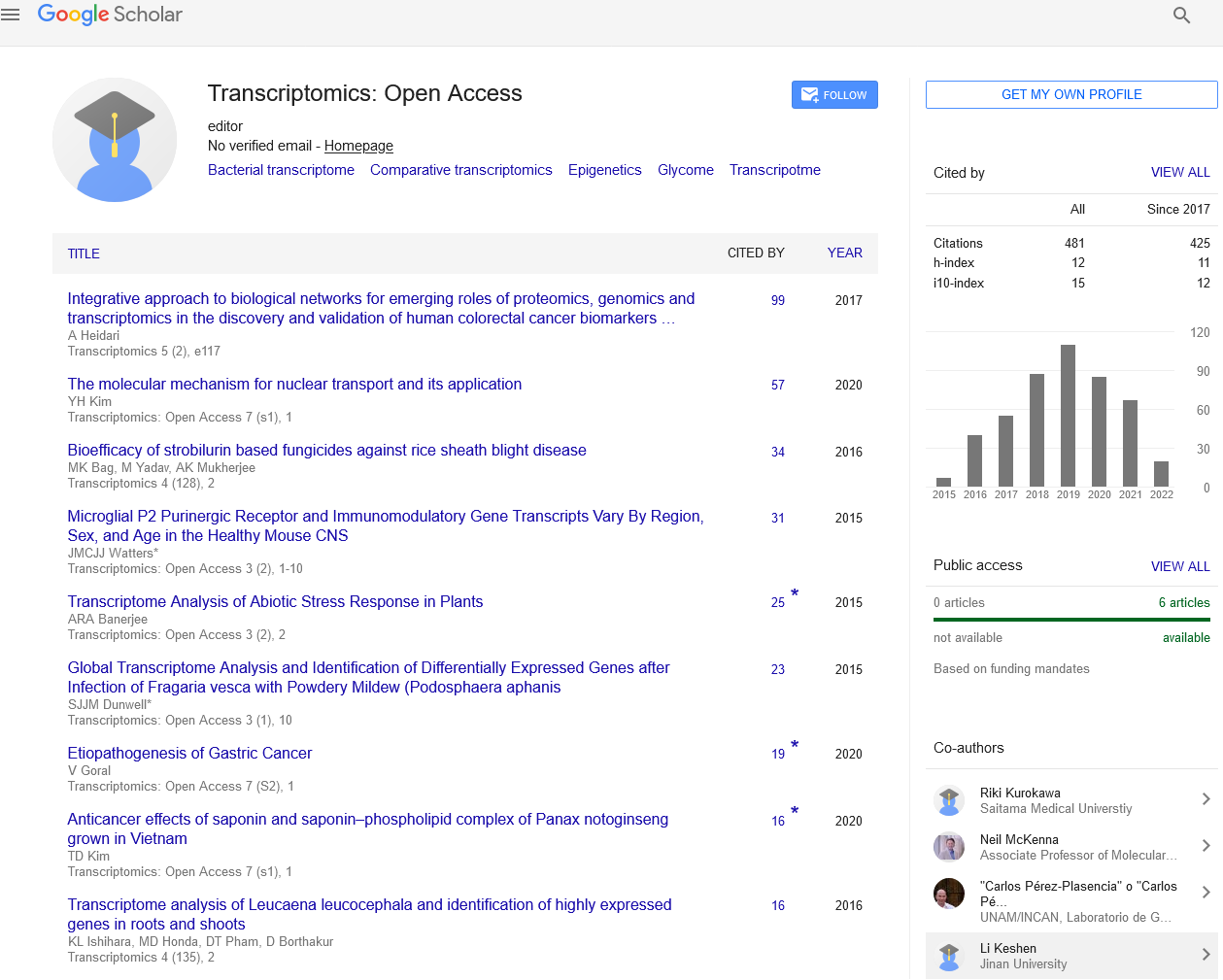
Task: Select the Comparative transcriptomics tag
Action: pos(461,170)
